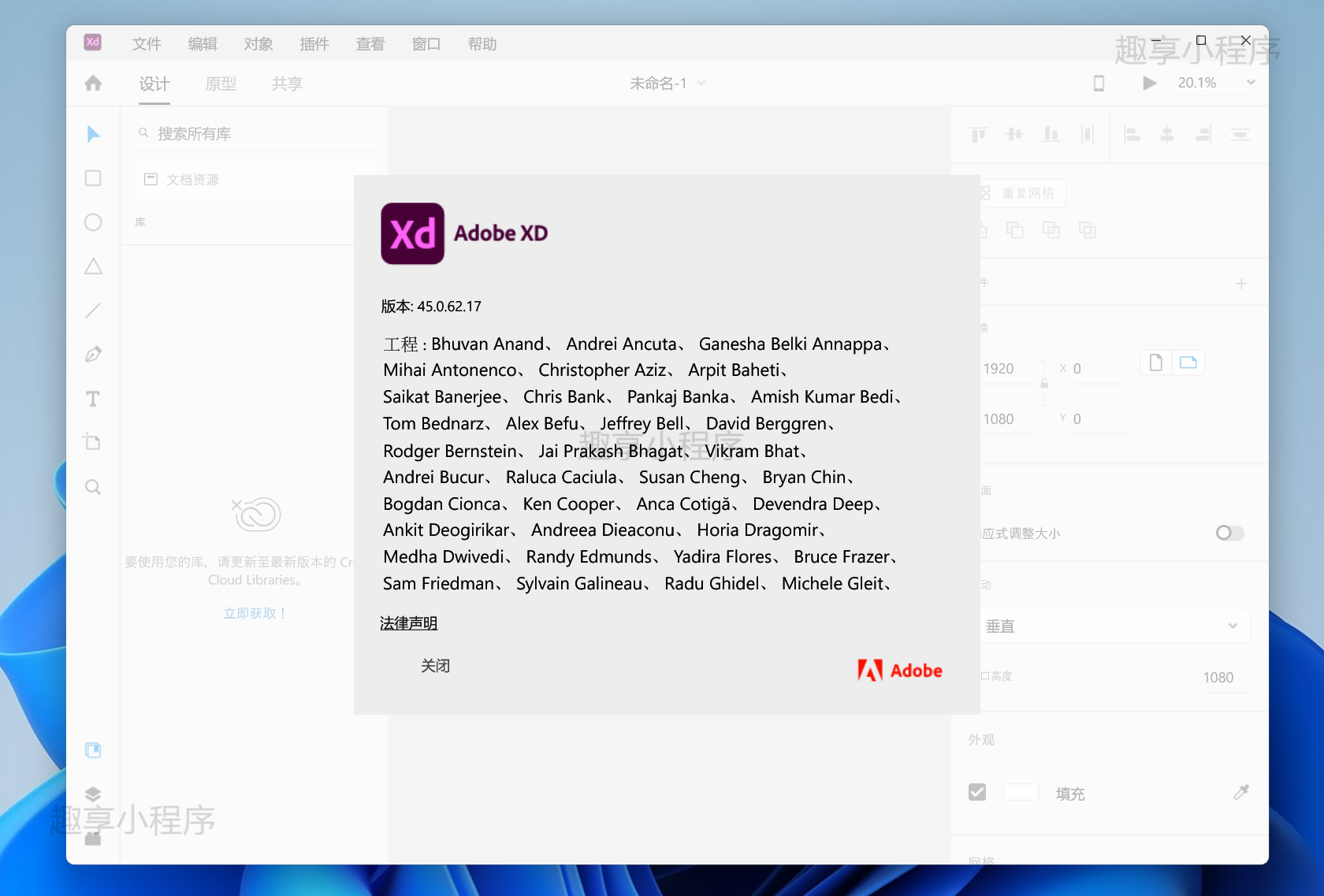Click the align bottom icon
Image resolution: width=1324 pixels, height=896 pixels.
[x=1051, y=135]
